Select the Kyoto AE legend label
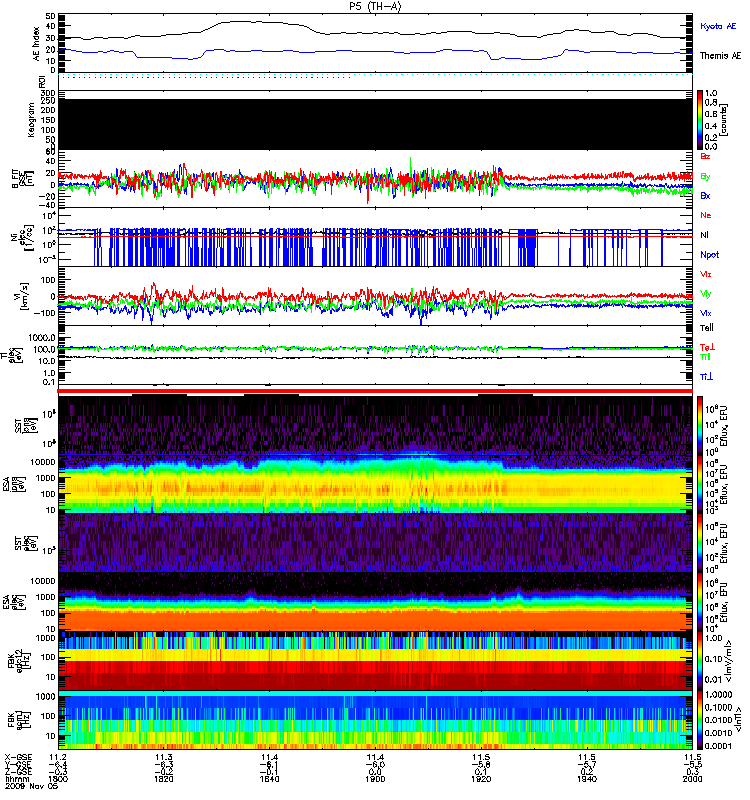The width and height of the screenshot is (750, 800). [718, 27]
